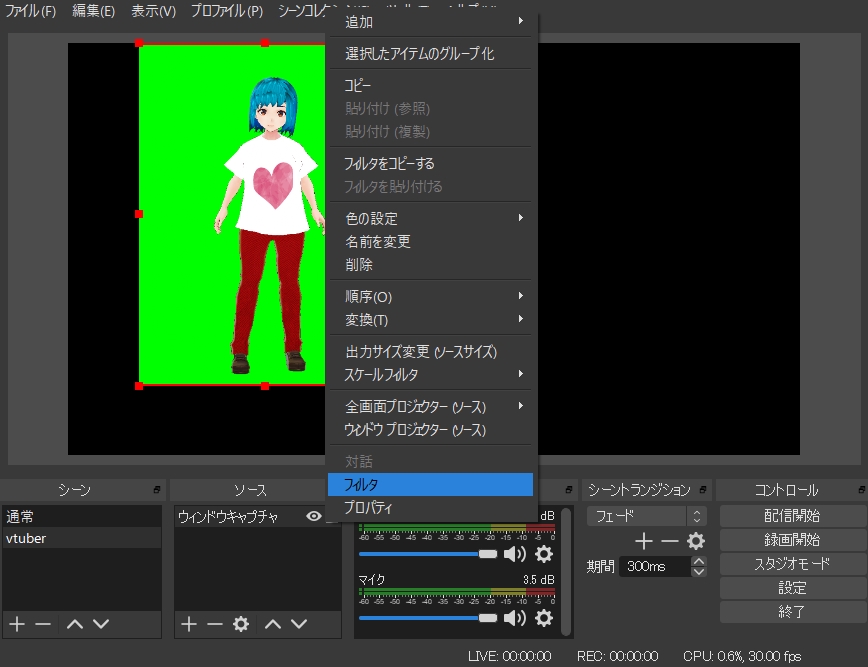The image size is (868, 667).
Task: Decrease transition duration with down arrow
Action: tap(699, 572)
